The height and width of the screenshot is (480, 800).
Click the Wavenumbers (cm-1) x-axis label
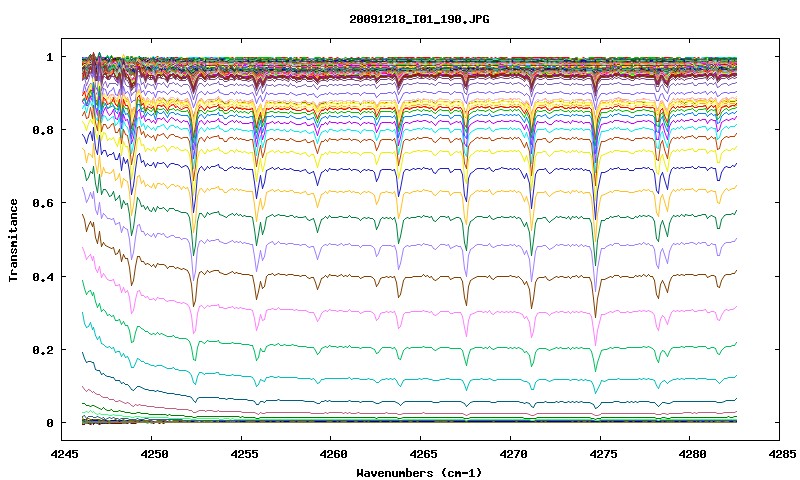(419, 473)
